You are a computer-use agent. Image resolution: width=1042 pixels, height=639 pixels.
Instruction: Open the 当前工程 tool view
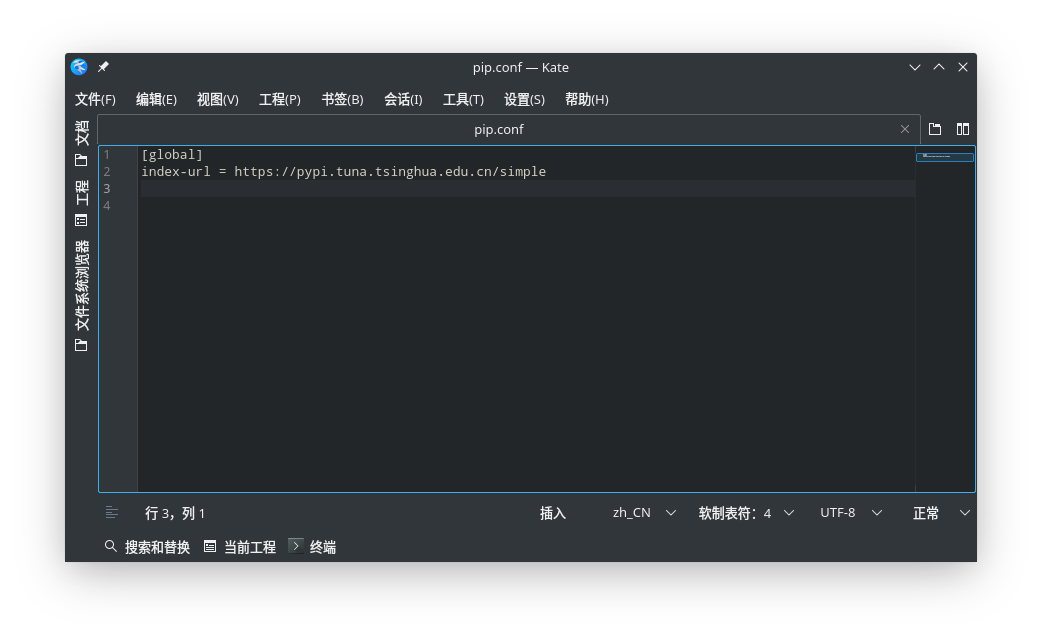coord(240,546)
